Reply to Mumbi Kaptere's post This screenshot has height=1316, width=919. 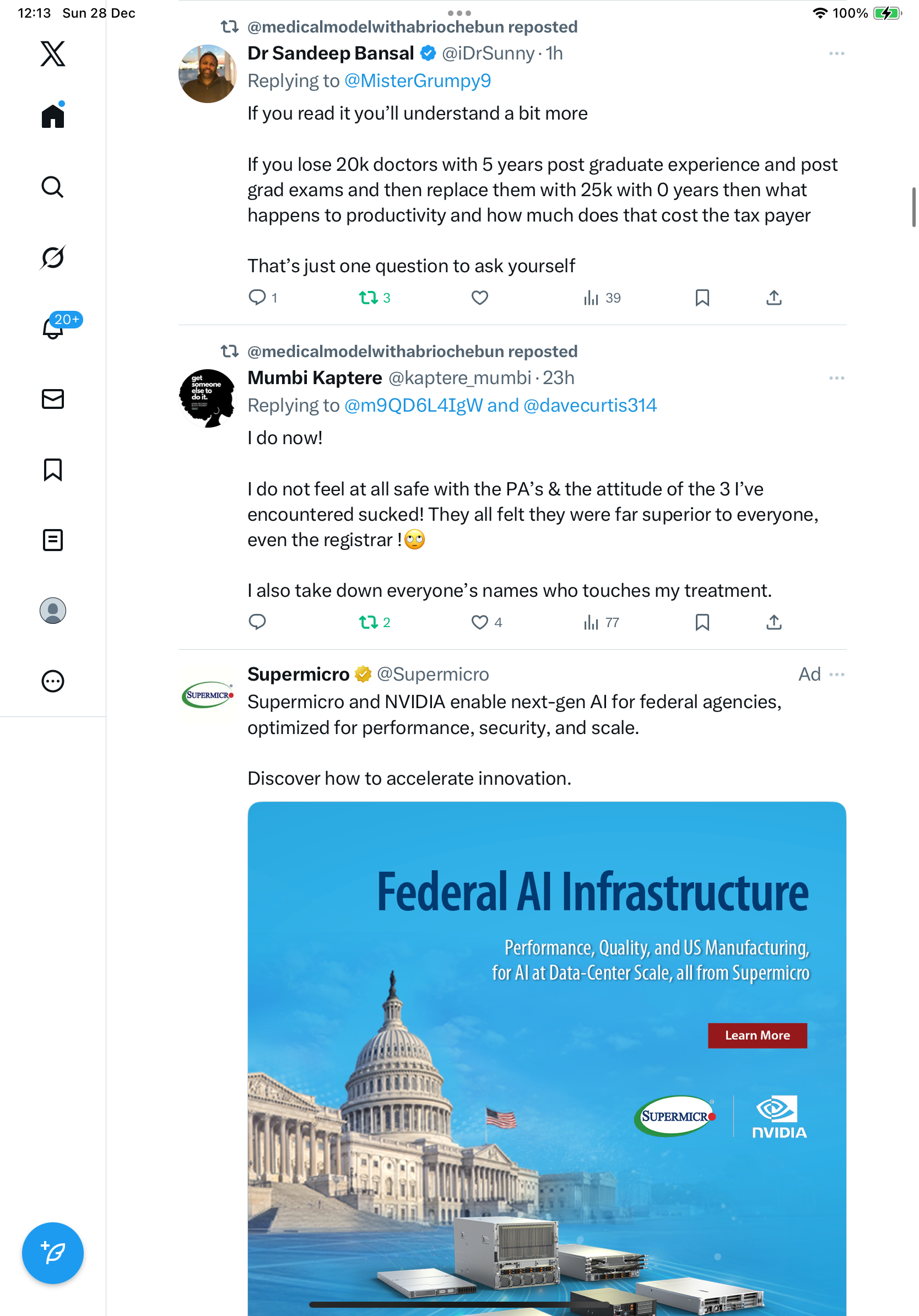[x=257, y=622]
